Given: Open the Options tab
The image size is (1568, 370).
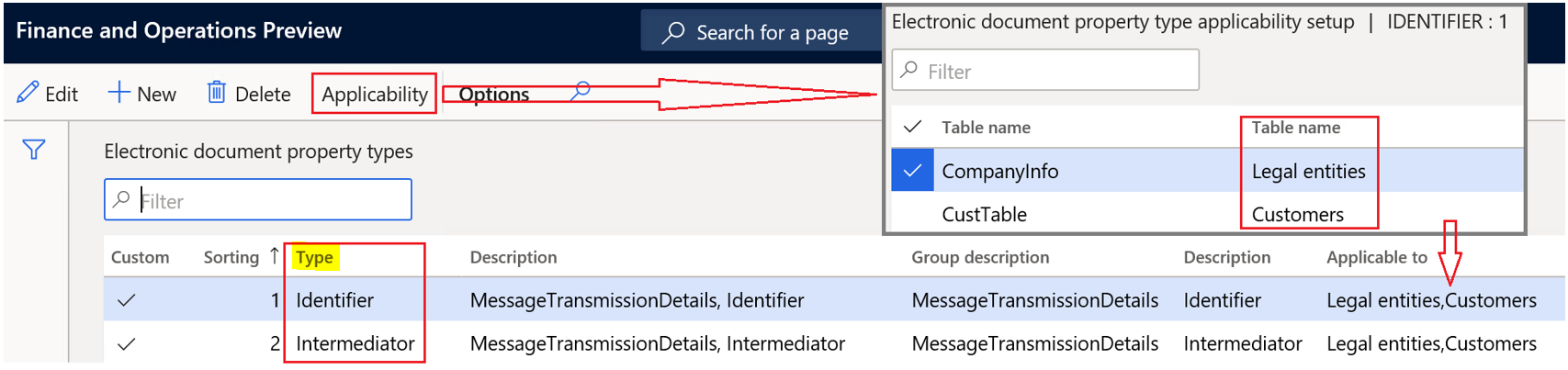Looking at the screenshot, I should click(x=493, y=94).
